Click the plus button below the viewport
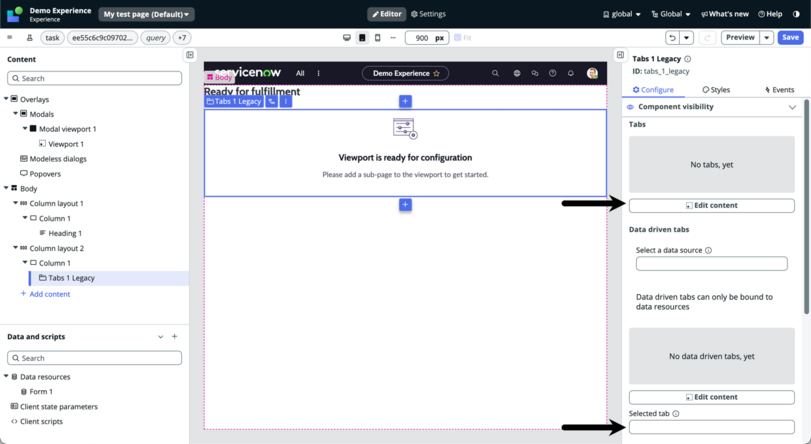811x444 pixels. (406, 205)
